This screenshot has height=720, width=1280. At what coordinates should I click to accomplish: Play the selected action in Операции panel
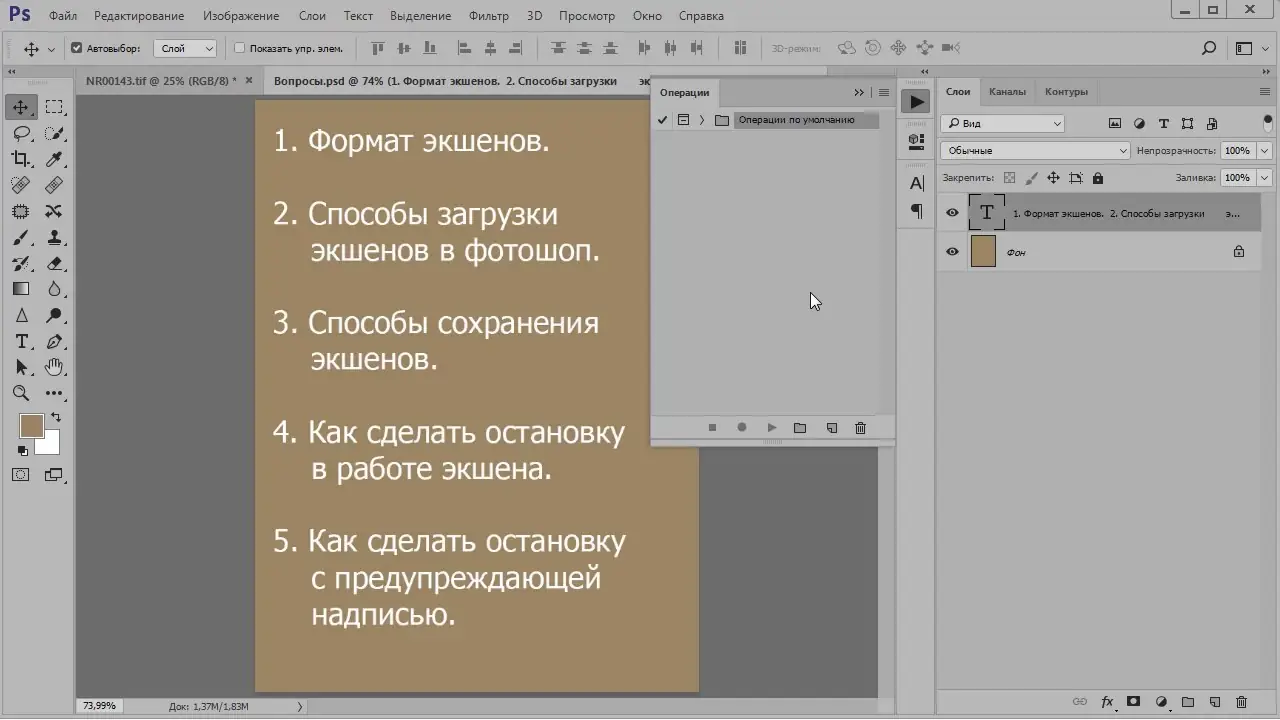[x=771, y=427]
